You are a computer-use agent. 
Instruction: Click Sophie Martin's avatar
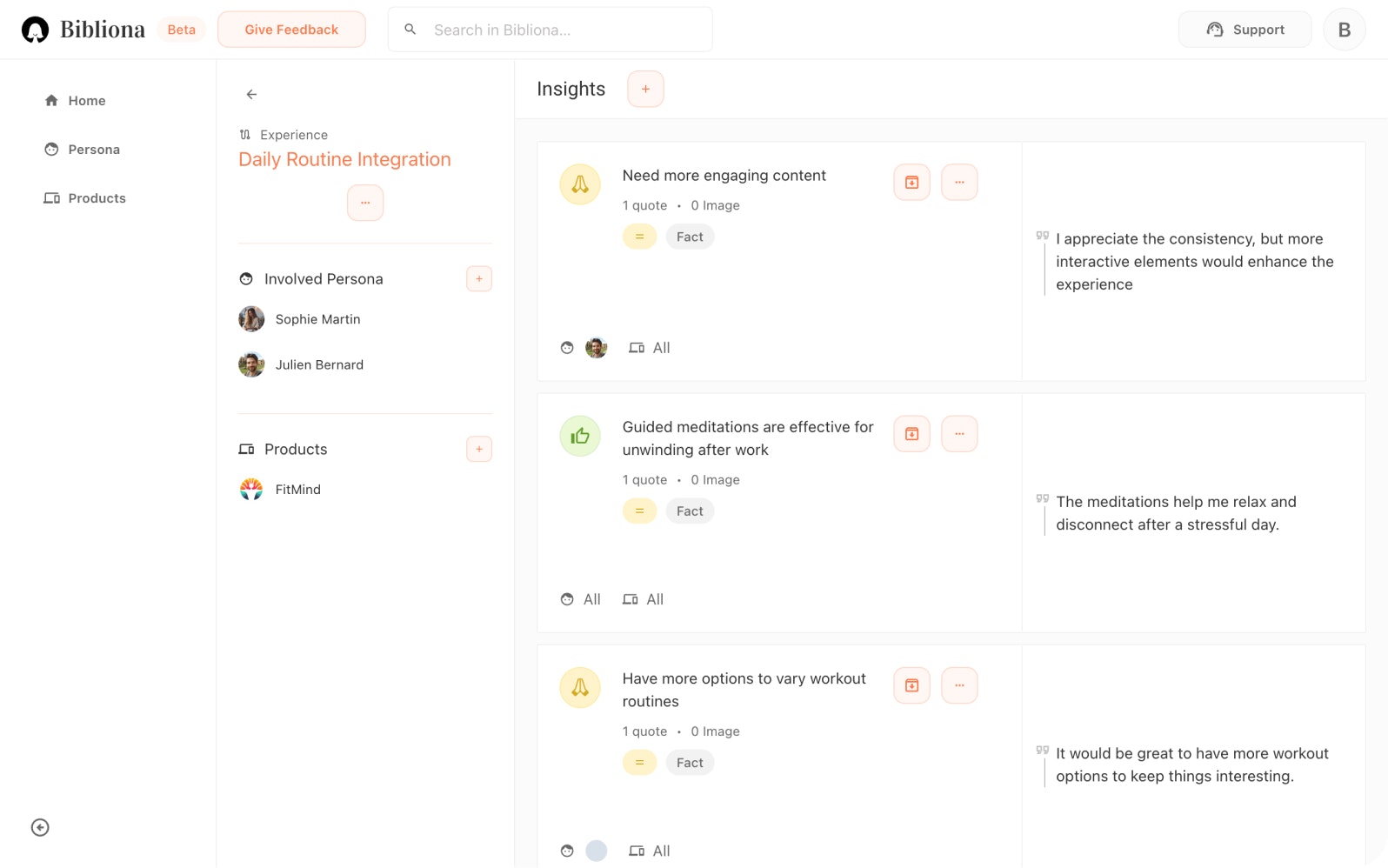(251, 319)
